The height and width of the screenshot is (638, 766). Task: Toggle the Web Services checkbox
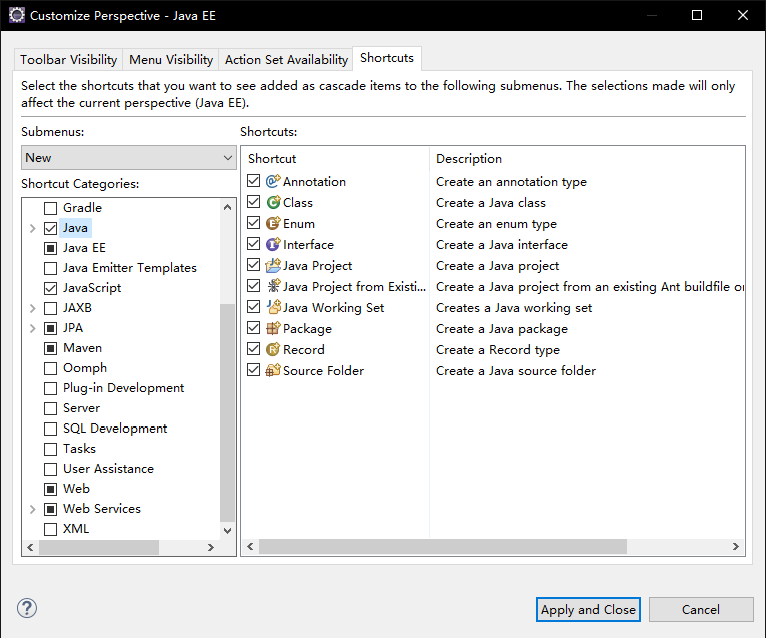tap(50, 509)
